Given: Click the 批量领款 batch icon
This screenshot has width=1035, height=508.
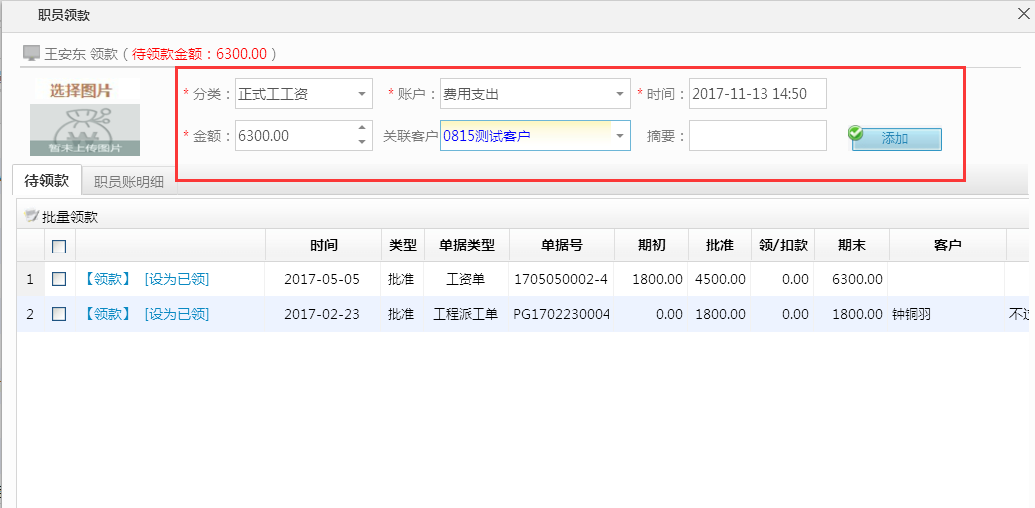Looking at the screenshot, I should pyautogui.click(x=31, y=216).
